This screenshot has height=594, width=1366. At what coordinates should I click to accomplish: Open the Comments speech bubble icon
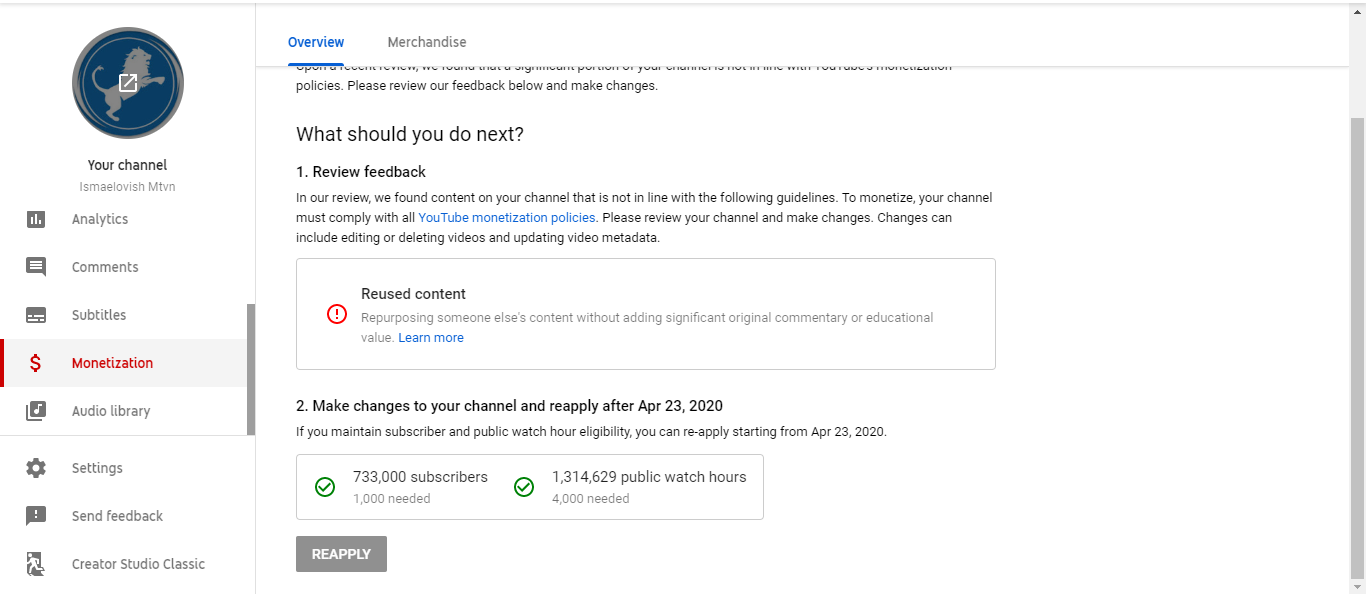click(36, 267)
